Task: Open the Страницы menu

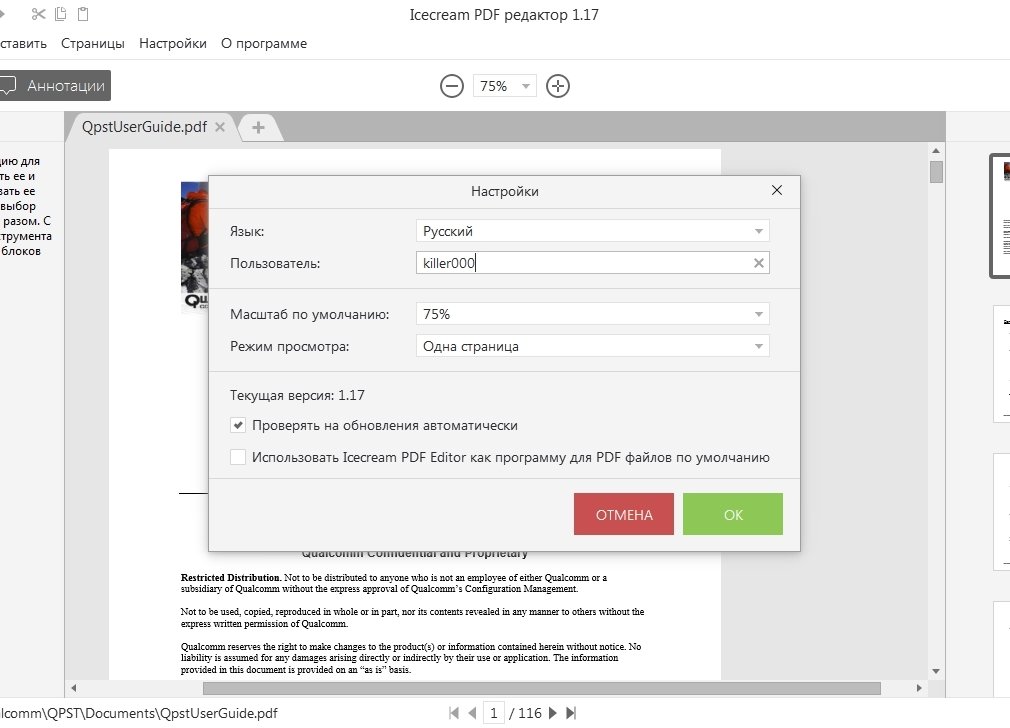Action: pyautogui.click(x=93, y=43)
